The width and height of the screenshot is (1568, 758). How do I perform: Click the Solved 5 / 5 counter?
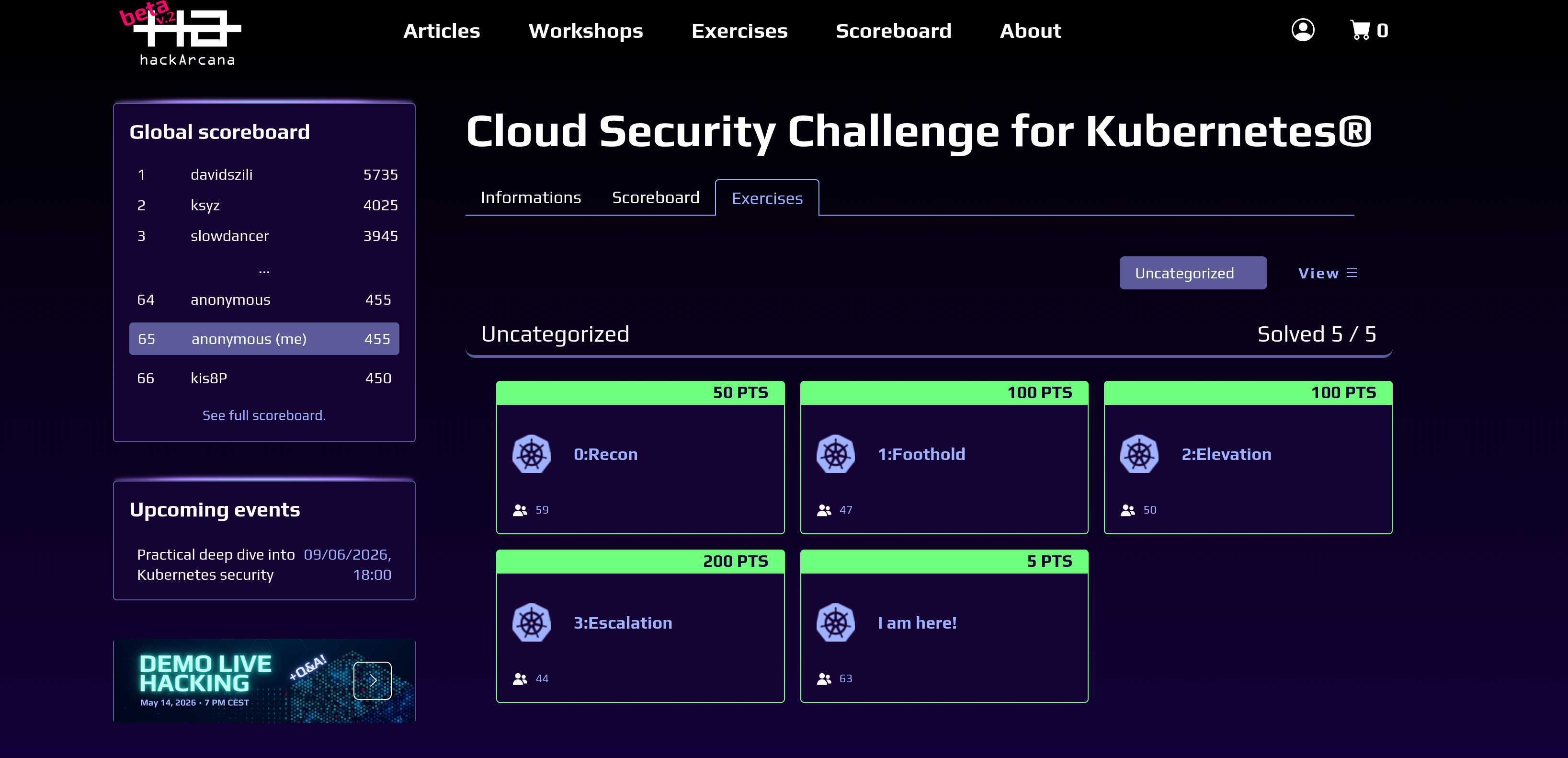1317,334
